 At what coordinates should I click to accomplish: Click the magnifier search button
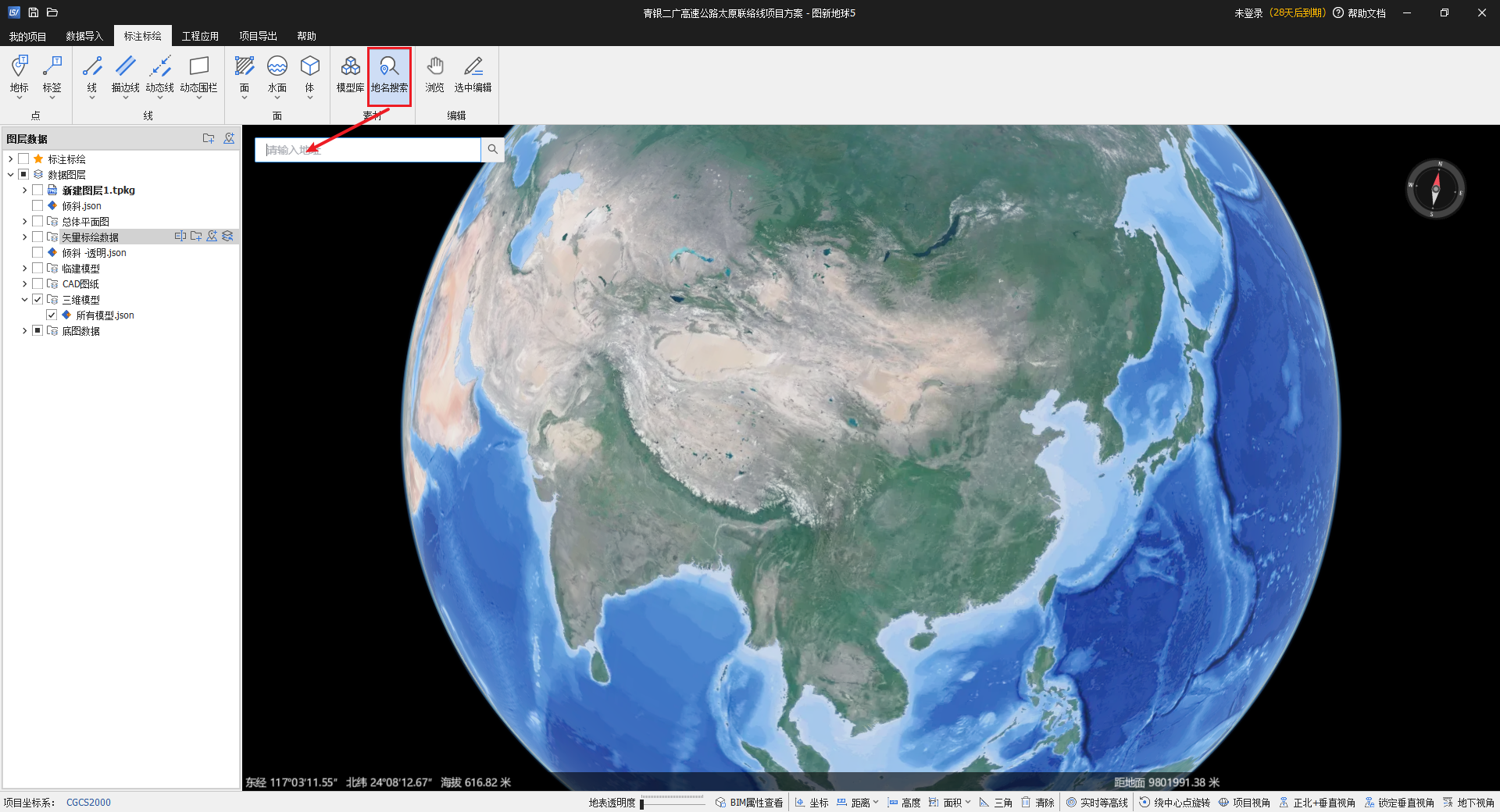coord(492,149)
